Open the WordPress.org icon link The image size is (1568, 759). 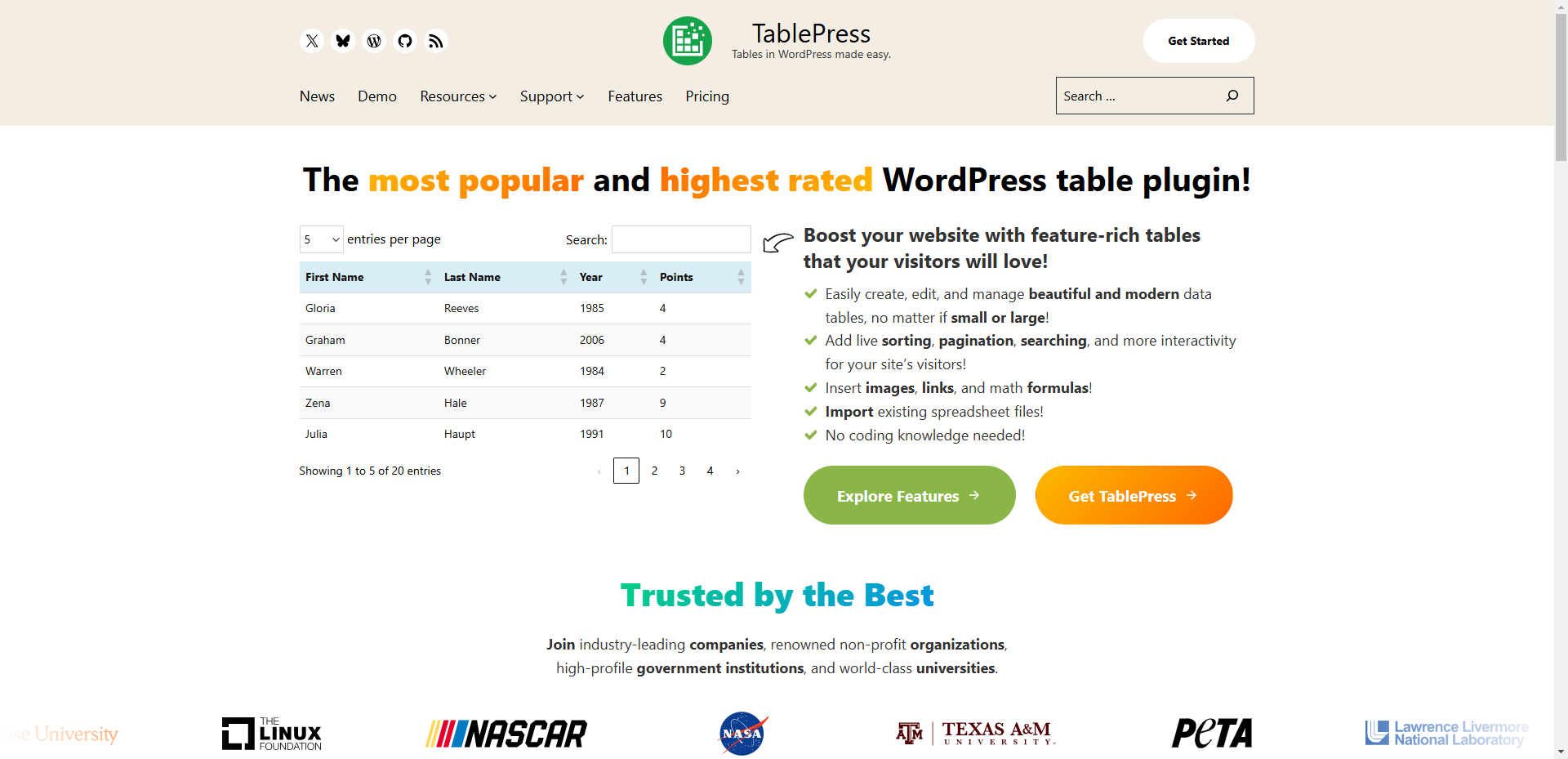point(373,41)
